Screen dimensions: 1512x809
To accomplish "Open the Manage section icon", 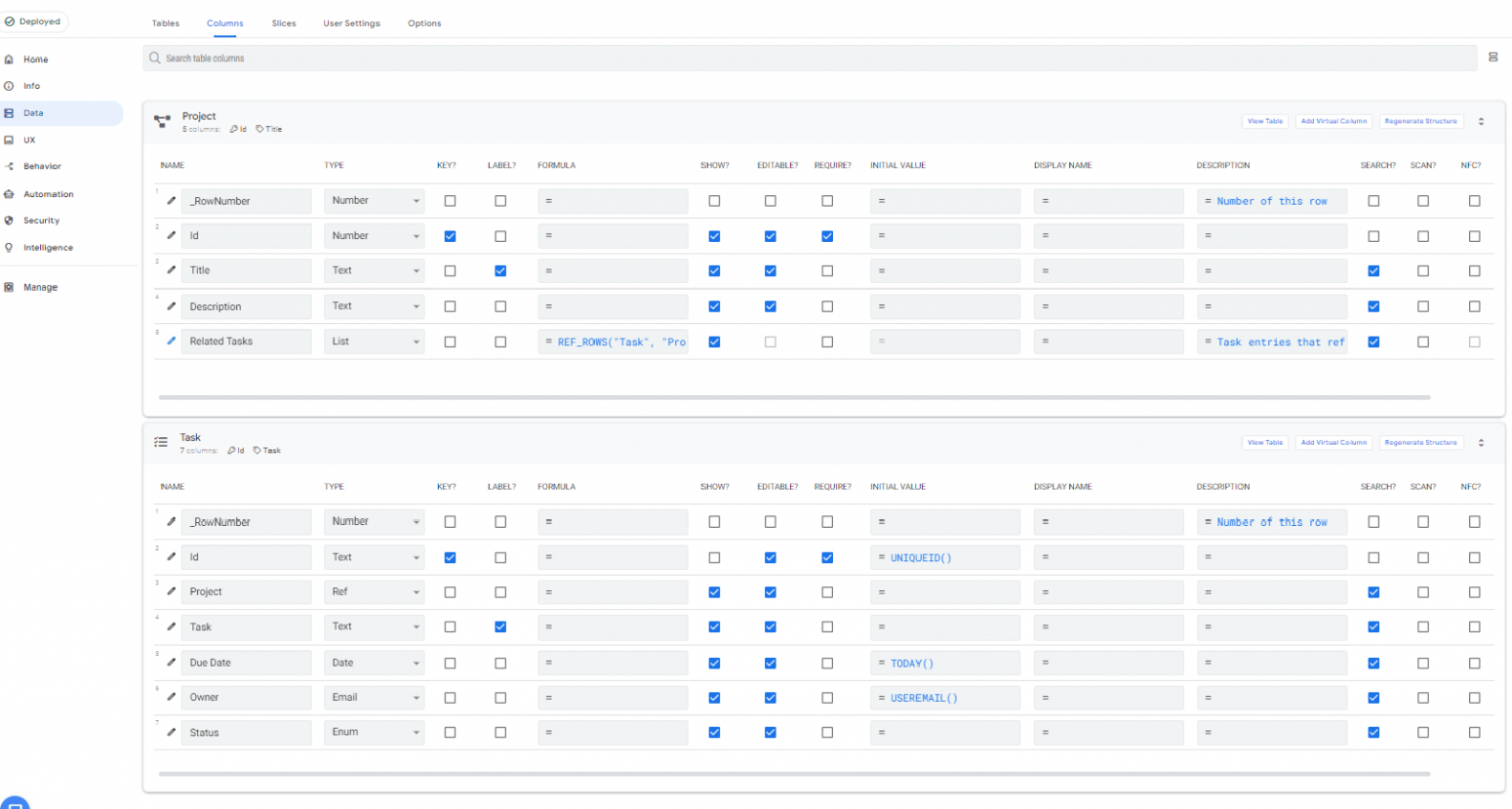I will [x=9, y=287].
